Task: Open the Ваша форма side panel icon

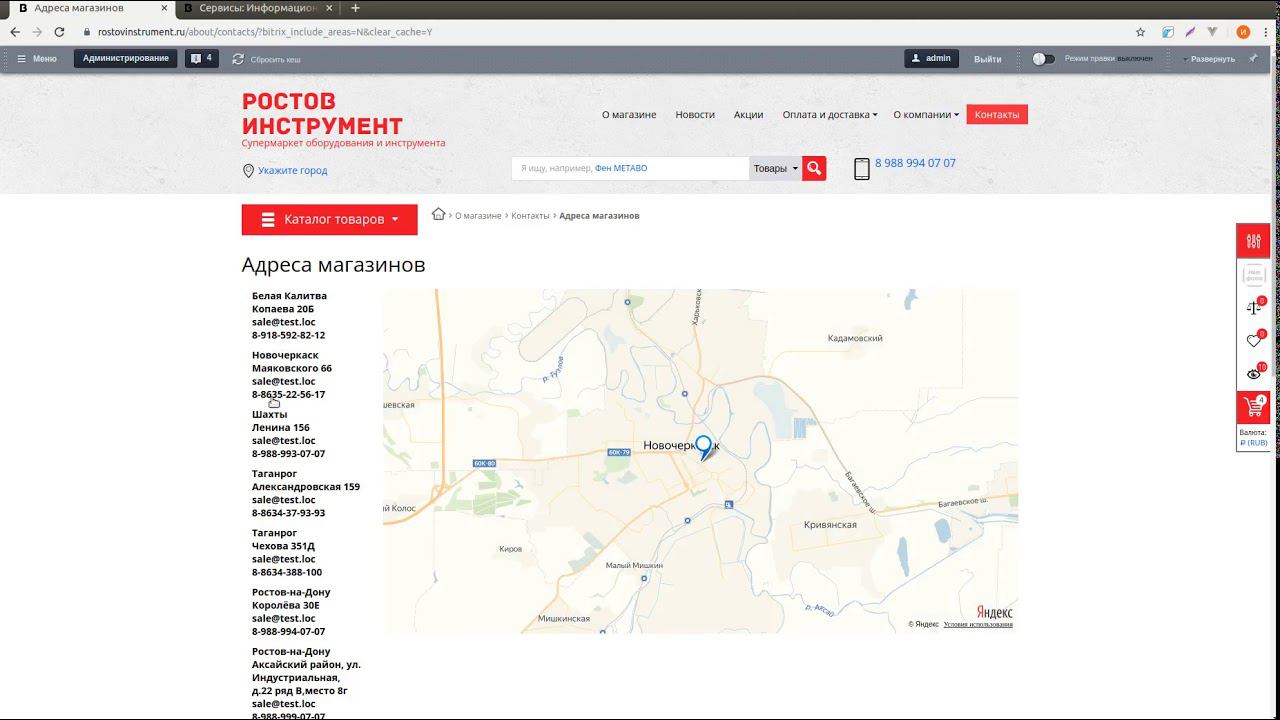Action: tap(1253, 275)
